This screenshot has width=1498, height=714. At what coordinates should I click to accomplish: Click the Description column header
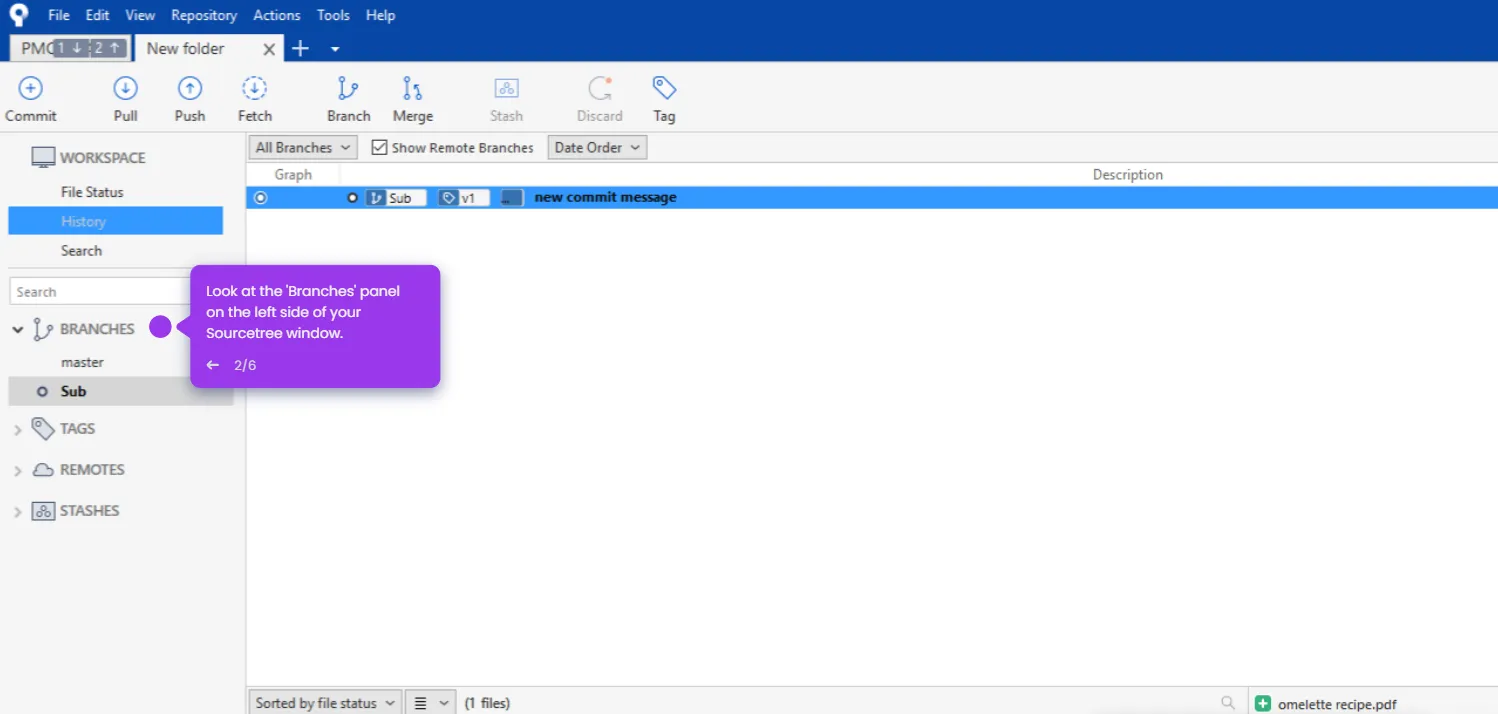(1127, 175)
